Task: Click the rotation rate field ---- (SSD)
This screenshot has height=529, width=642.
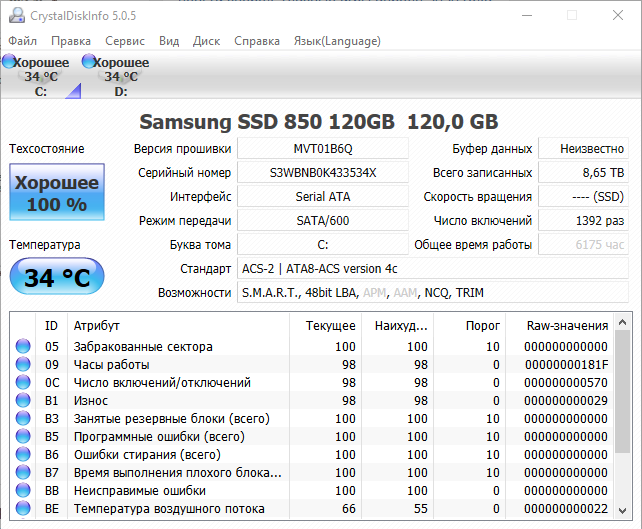Action: coord(583,197)
